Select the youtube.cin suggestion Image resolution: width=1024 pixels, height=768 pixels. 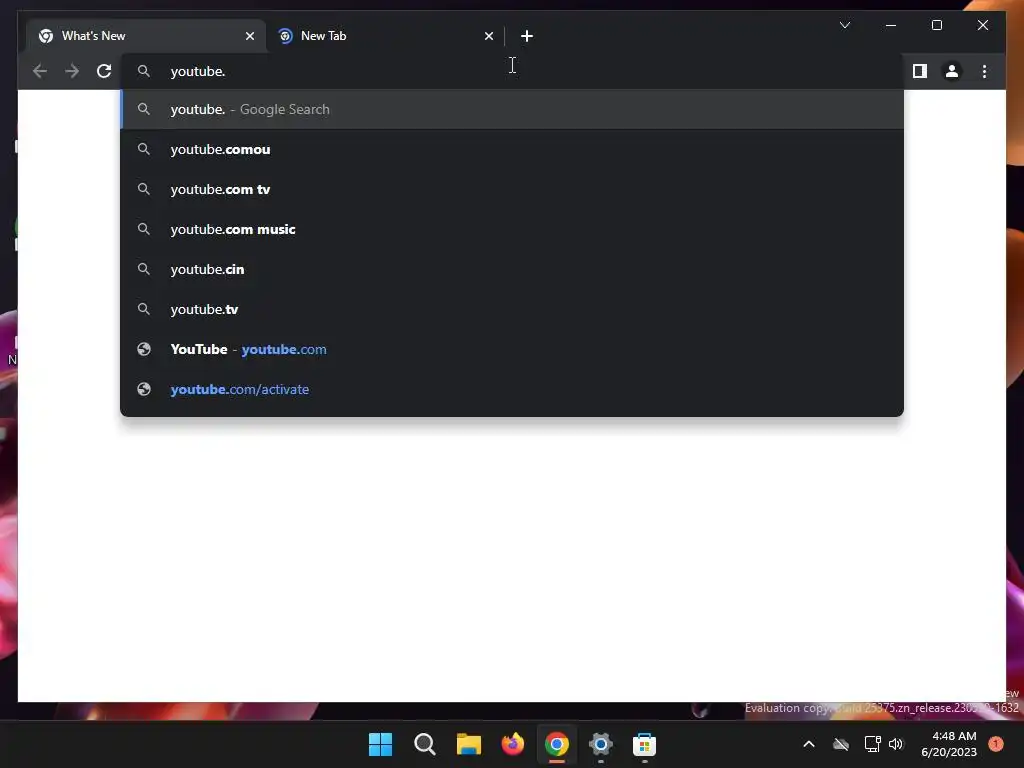pyautogui.click(x=512, y=269)
